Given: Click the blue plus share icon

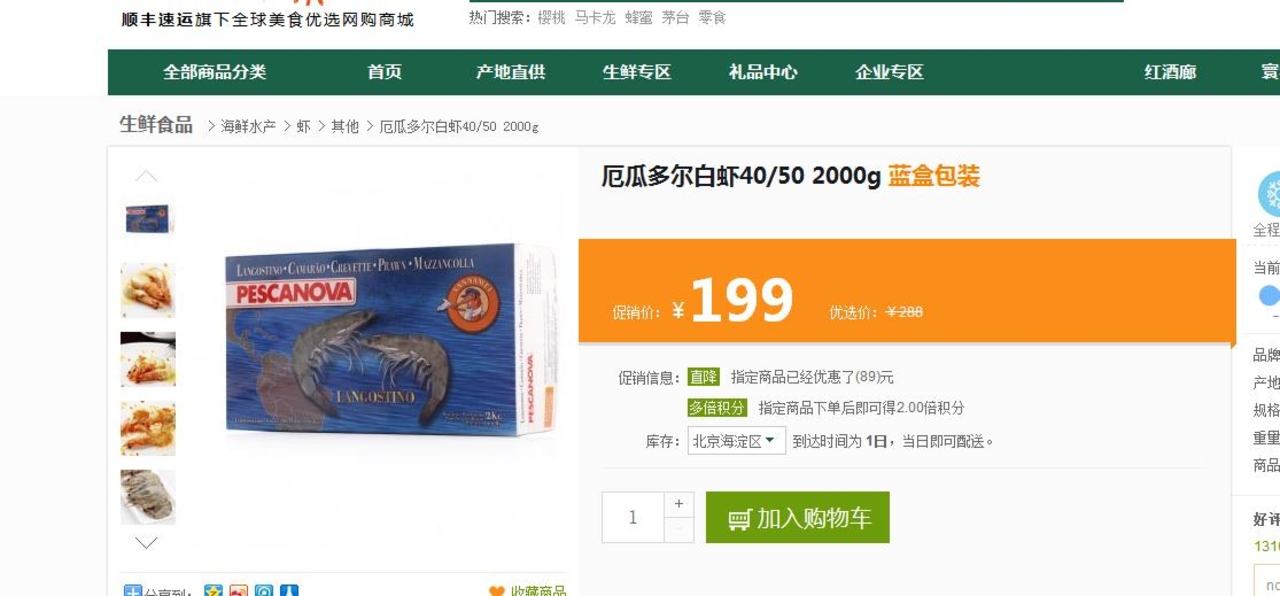Looking at the screenshot, I should tap(132, 592).
